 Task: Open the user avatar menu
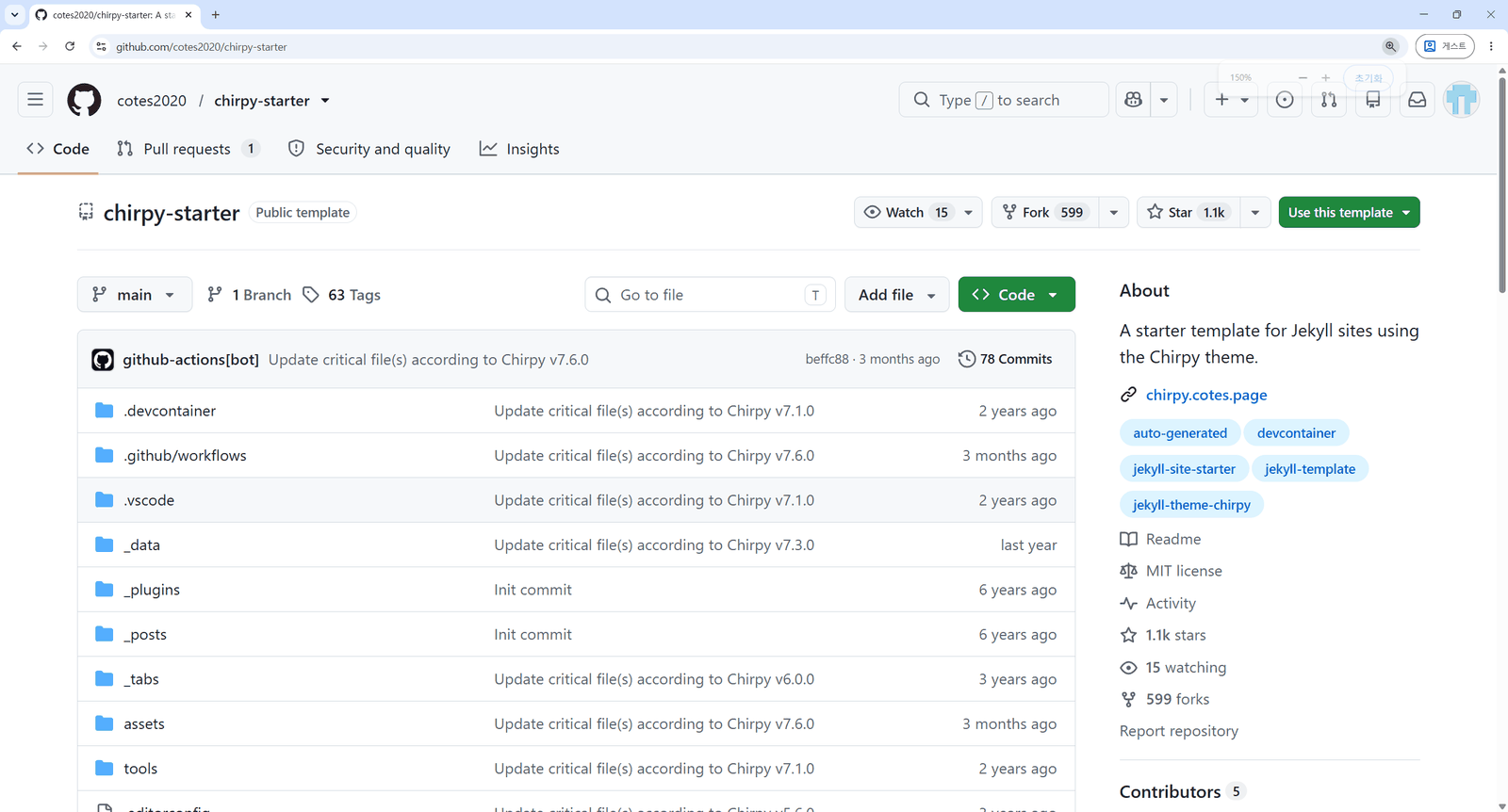pos(1462,100)
